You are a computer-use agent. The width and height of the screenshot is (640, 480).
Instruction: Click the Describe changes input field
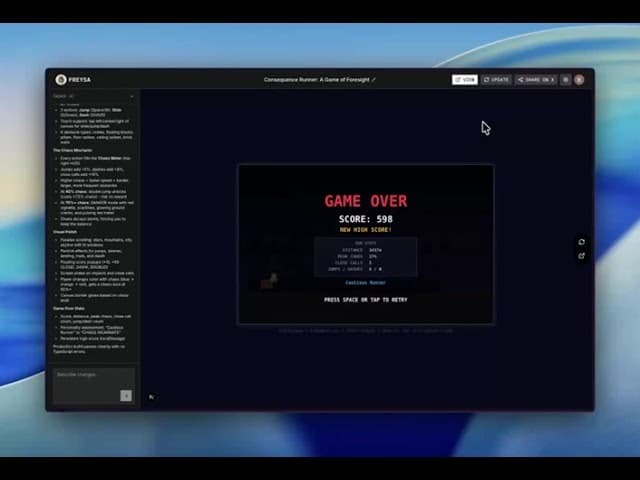[x=93, y=385]
